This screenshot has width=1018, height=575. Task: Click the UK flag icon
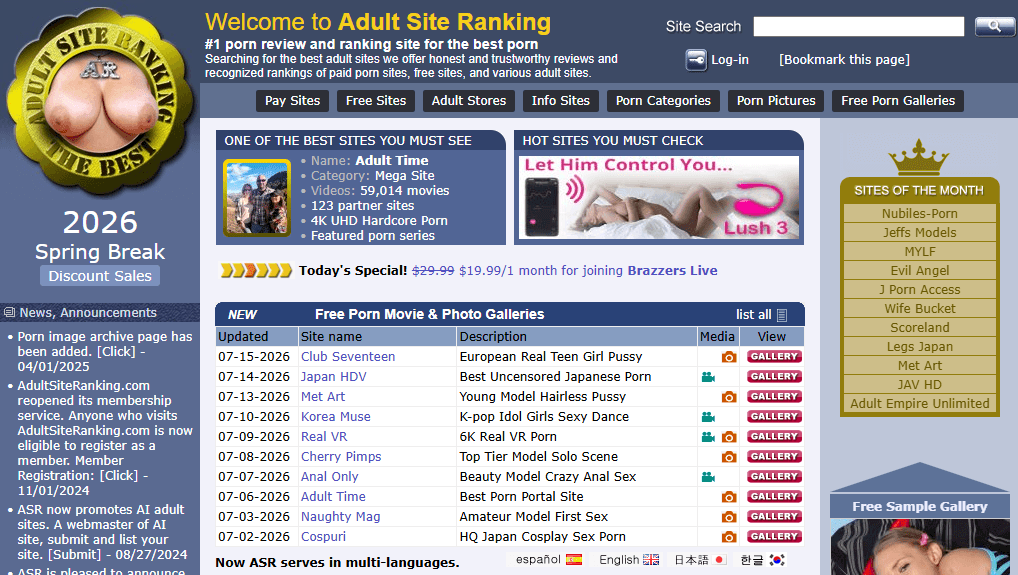(651, 559)
